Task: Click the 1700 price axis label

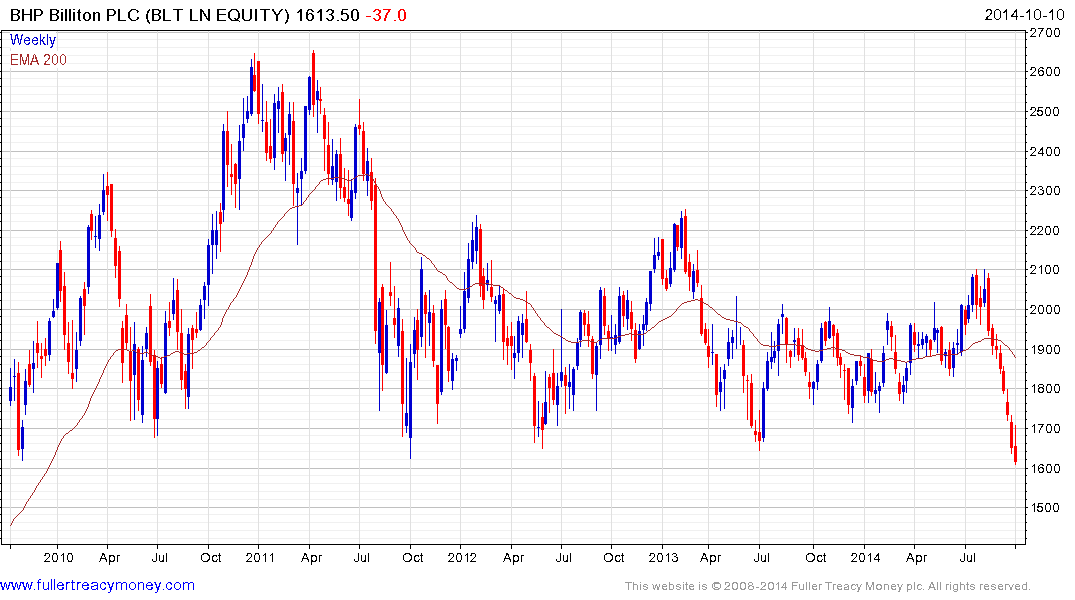Action: (x=1046, y=429)
